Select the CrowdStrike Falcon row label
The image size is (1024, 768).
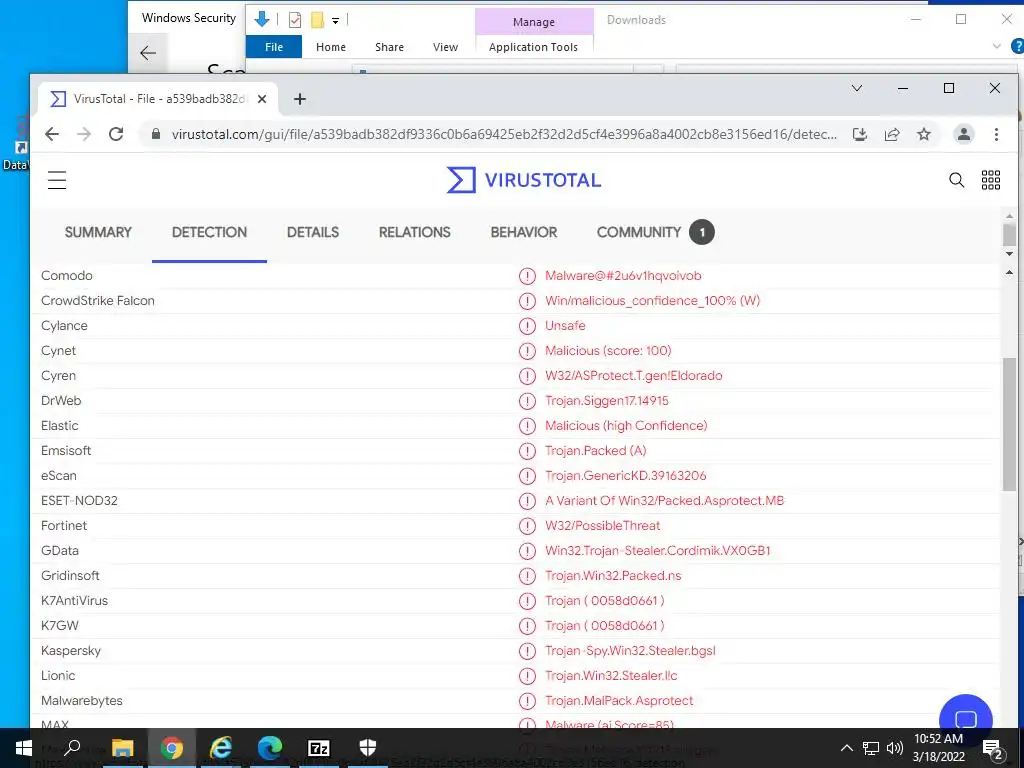point(98,300)
